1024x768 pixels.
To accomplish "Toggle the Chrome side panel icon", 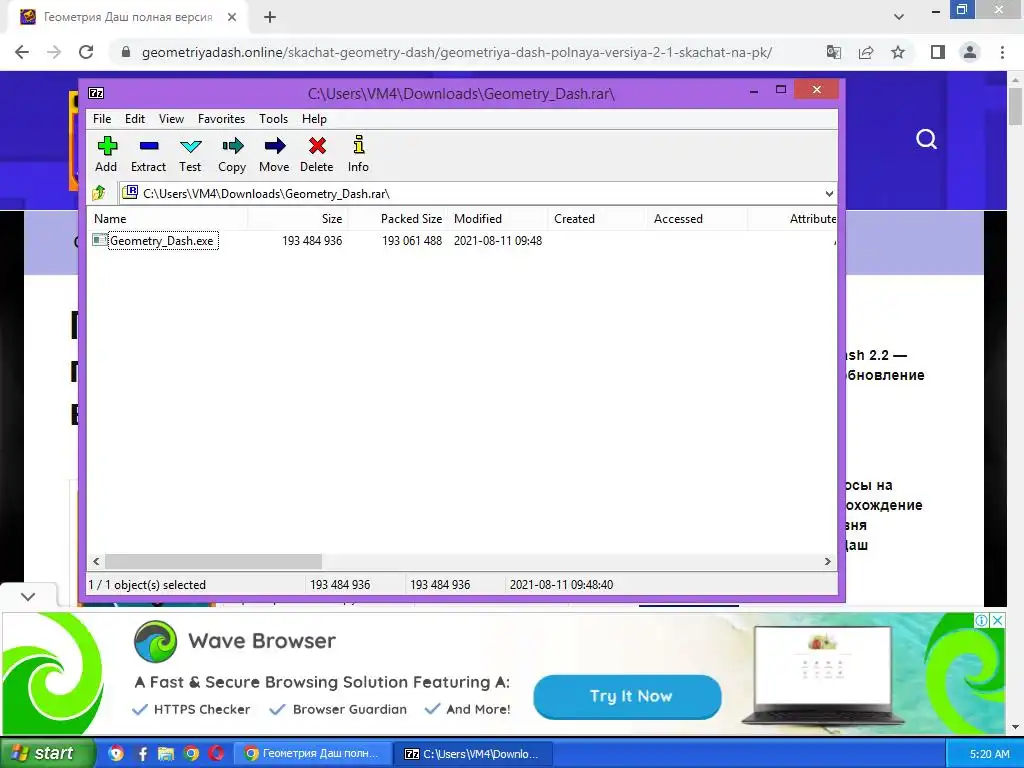I will (938, 52).
